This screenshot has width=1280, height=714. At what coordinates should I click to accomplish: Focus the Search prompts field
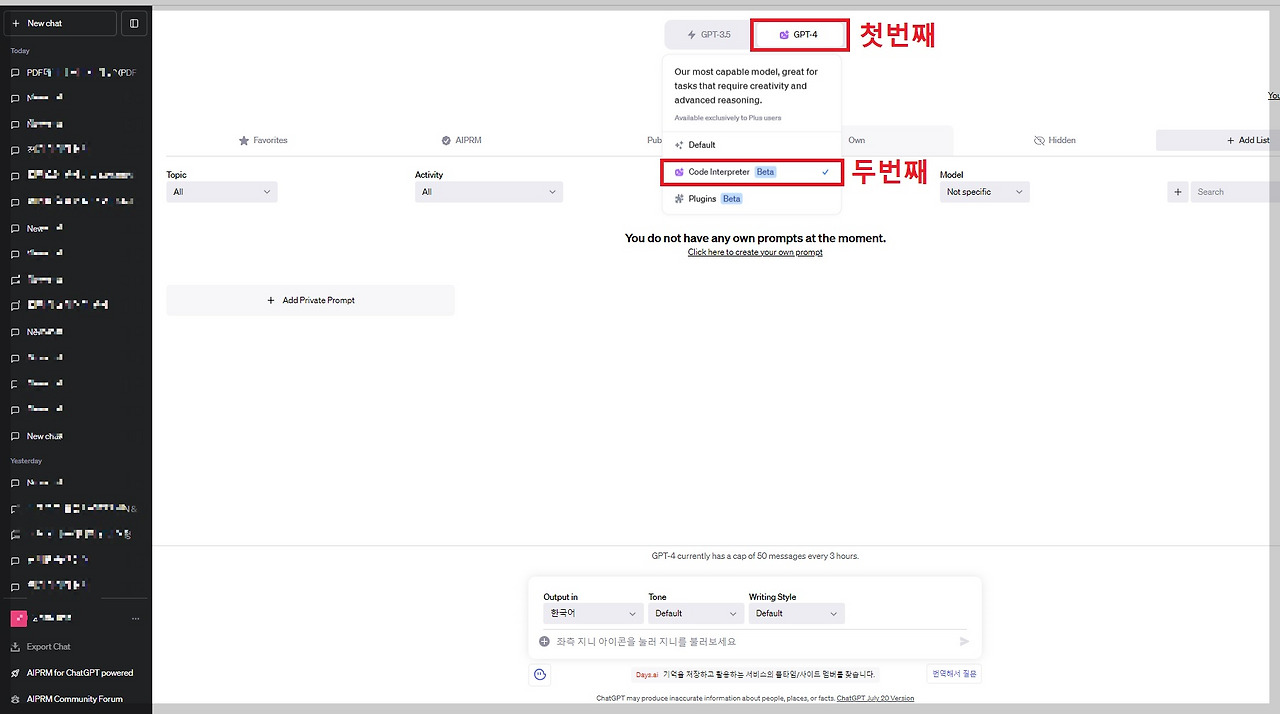(1235, 192)
